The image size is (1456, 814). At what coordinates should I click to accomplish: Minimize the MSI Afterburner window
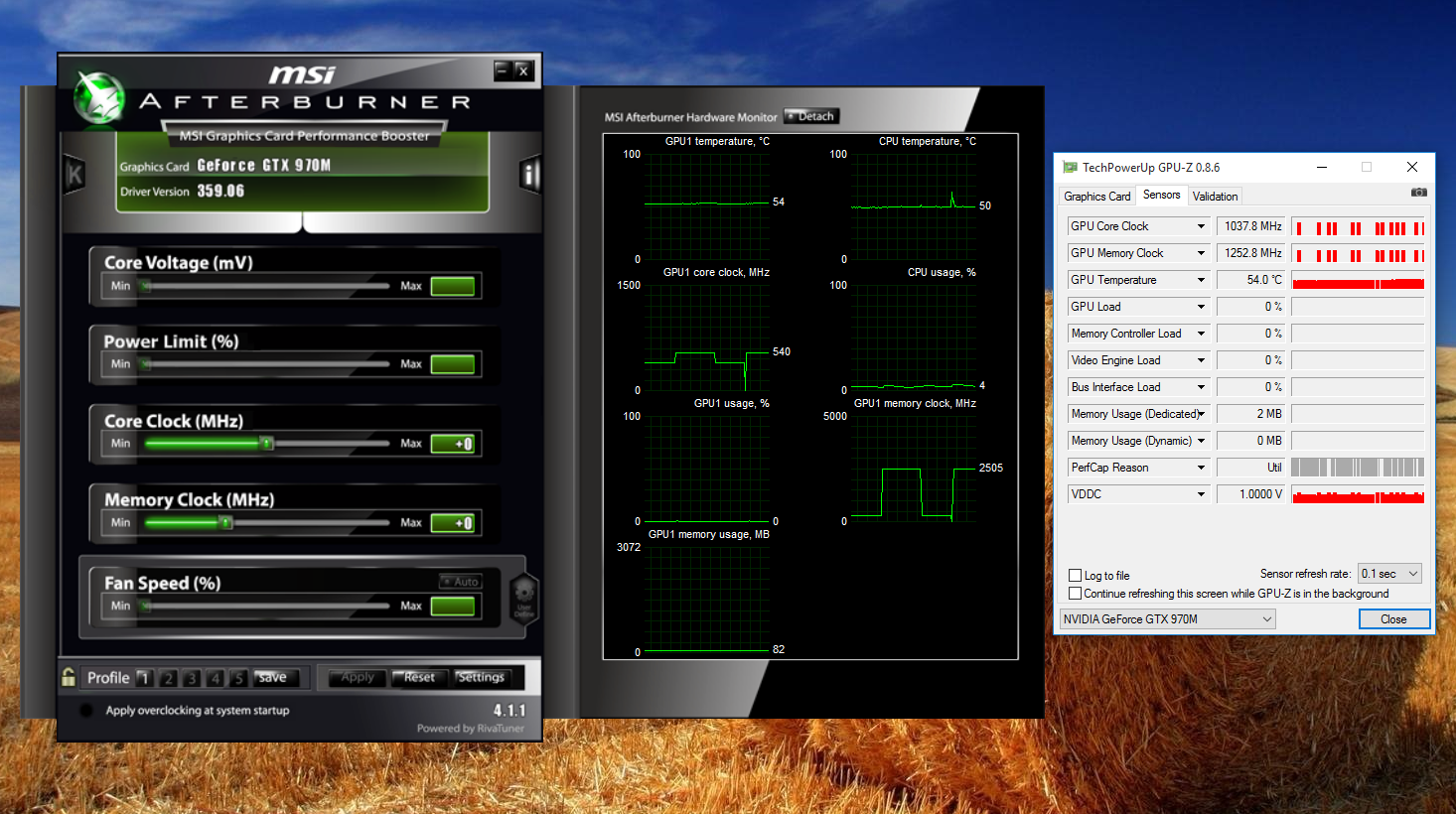pos(503,70)
